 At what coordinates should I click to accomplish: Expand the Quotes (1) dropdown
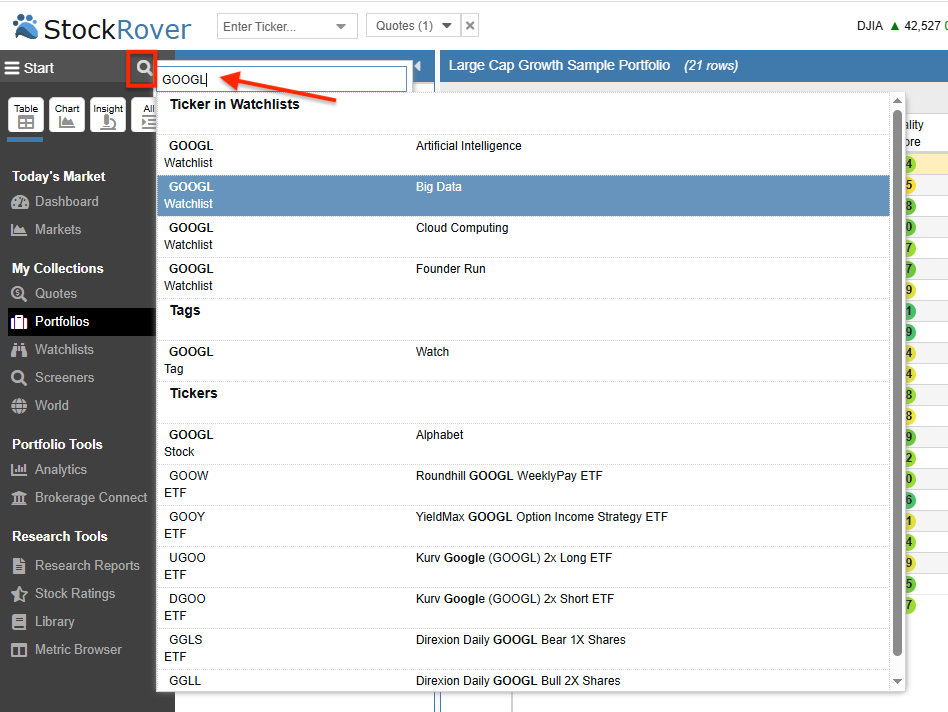[447, 26]
